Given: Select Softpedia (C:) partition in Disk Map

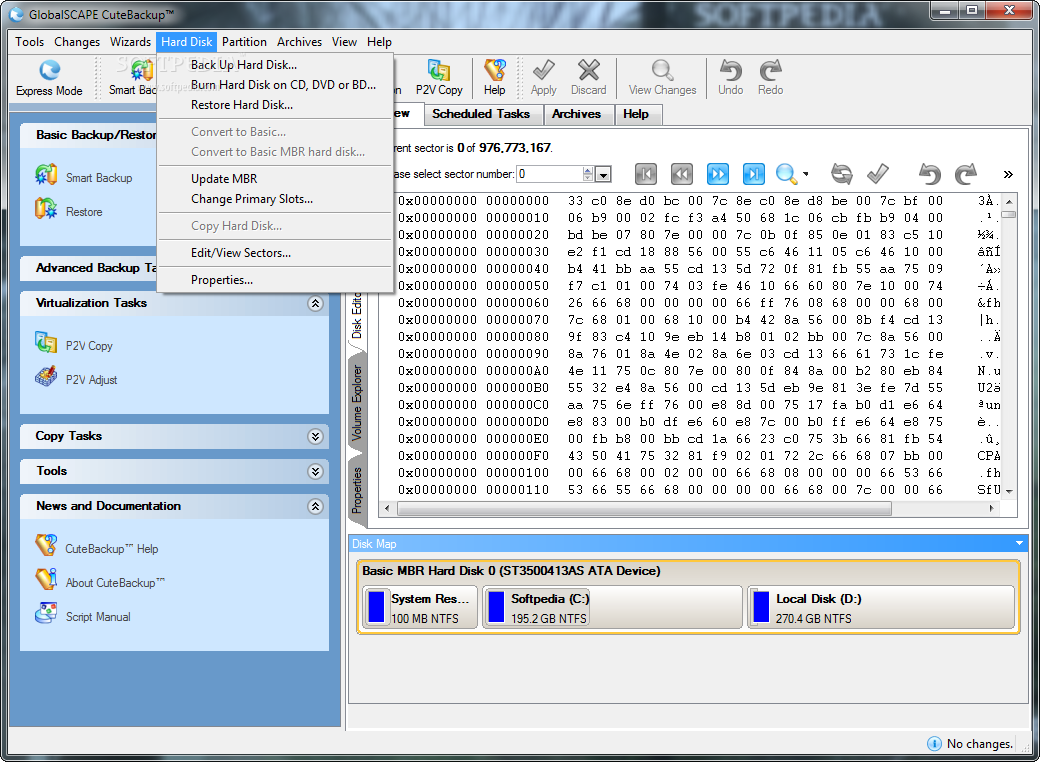Looking at the screenshot, I should [612, 607].
